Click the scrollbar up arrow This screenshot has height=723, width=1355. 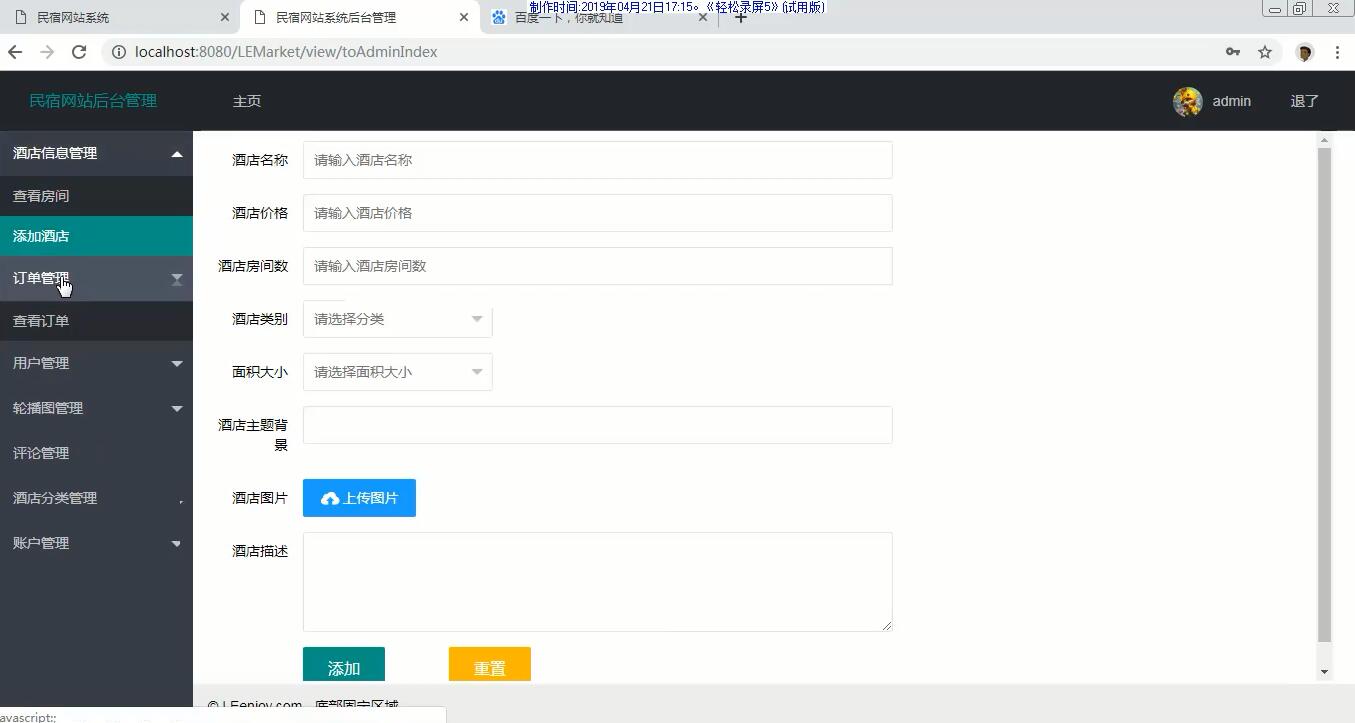point(1324,139)
